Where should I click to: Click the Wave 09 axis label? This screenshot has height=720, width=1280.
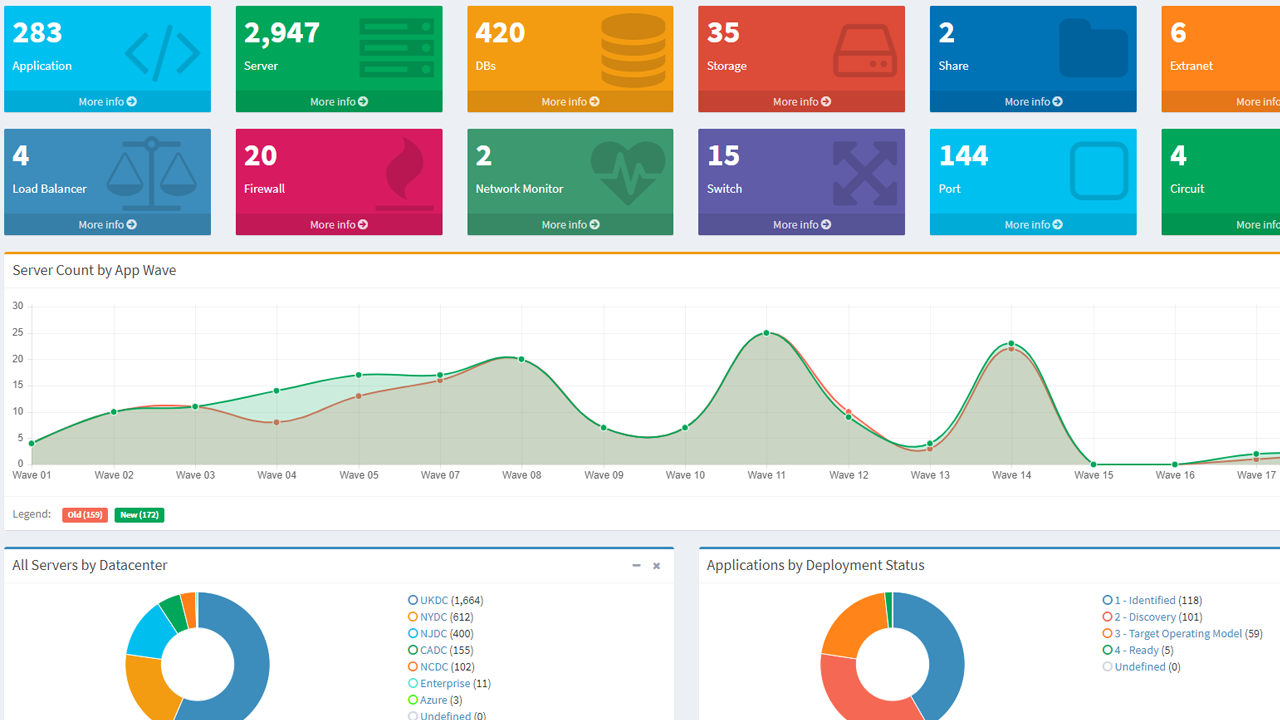[x=604, y=475]
